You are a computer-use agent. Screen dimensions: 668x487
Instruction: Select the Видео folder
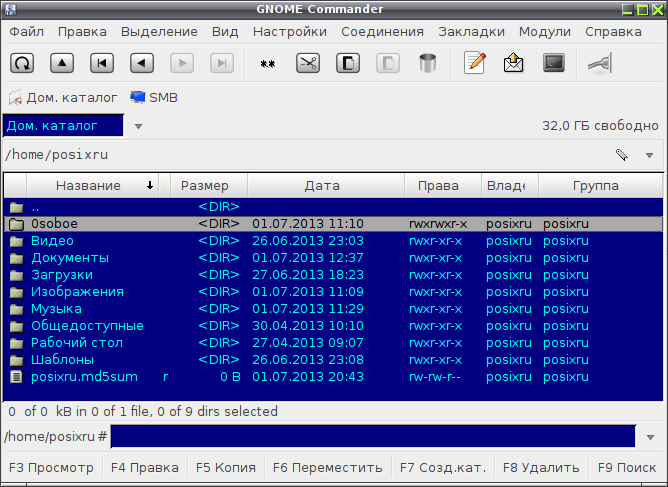tap(333, 241)
